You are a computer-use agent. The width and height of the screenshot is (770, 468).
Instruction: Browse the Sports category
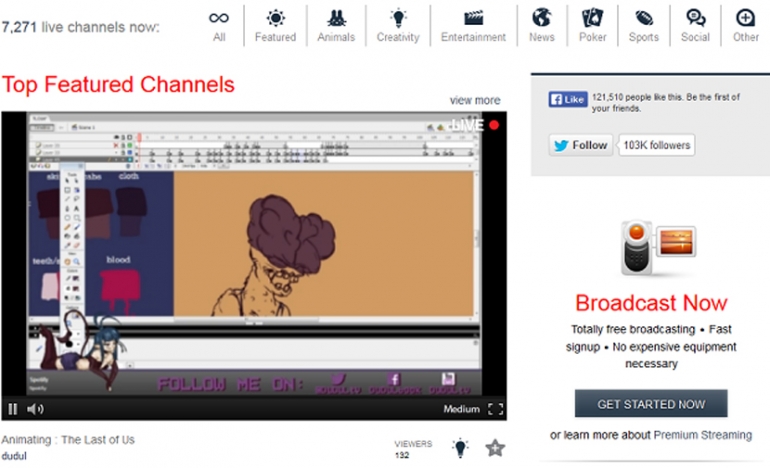click(x=643, y=26)
